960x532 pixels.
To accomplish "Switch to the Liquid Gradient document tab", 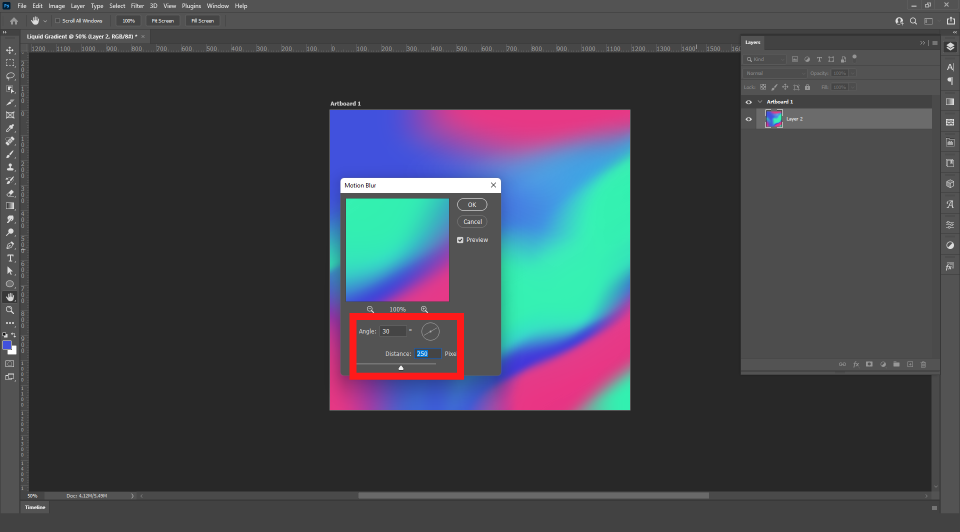I will [x=82, y=36].
